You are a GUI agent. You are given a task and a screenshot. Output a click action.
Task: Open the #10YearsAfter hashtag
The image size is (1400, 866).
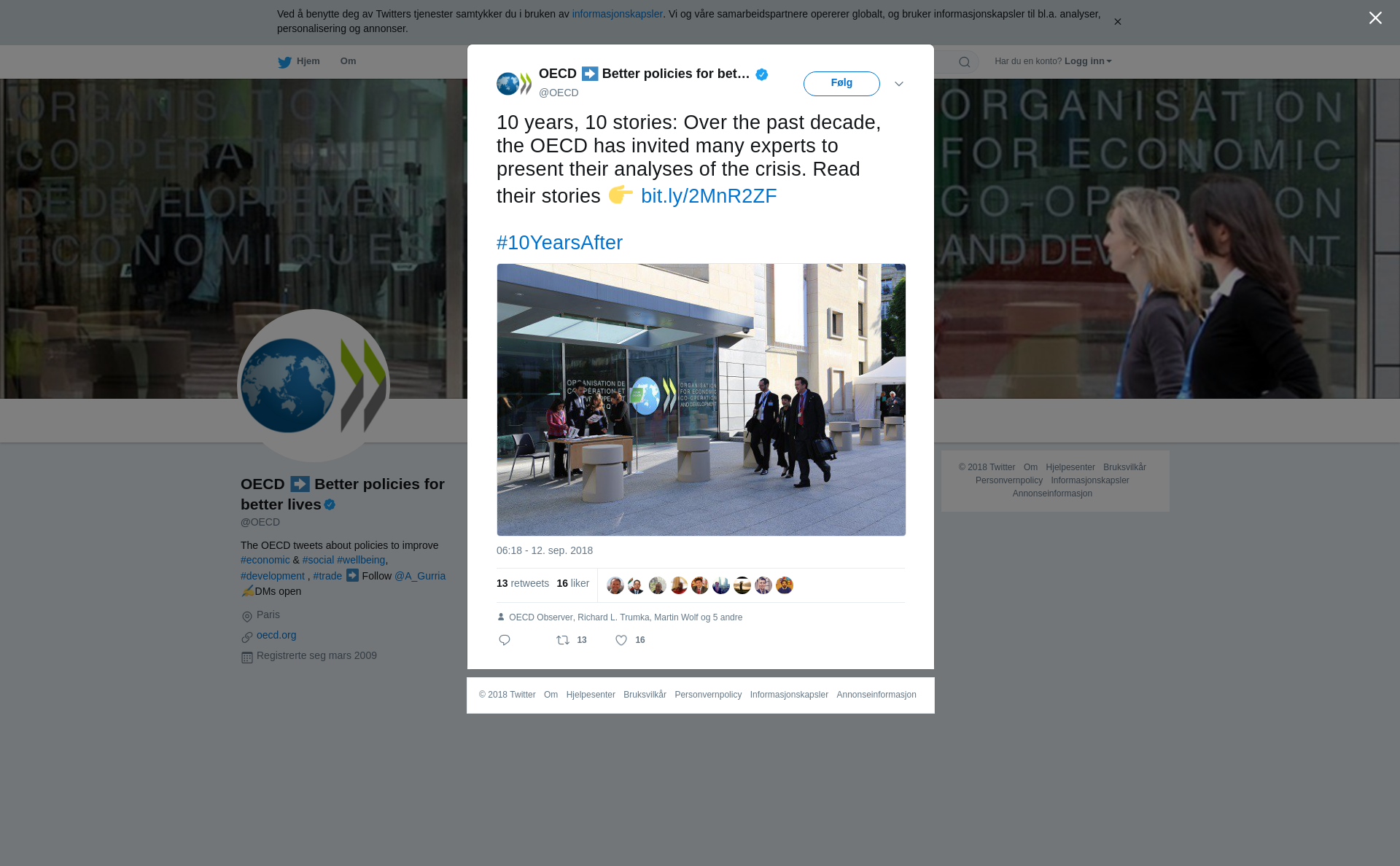(559, 243)
